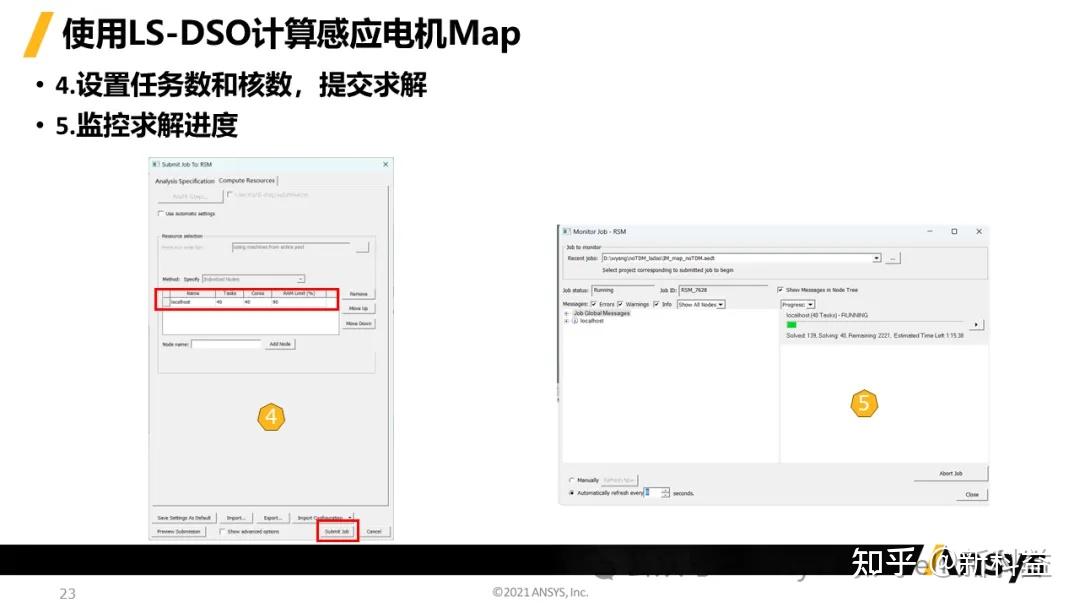Click the Move Up button
The height and width of the screenshot is (608, 1080).
tap(358, 308)
